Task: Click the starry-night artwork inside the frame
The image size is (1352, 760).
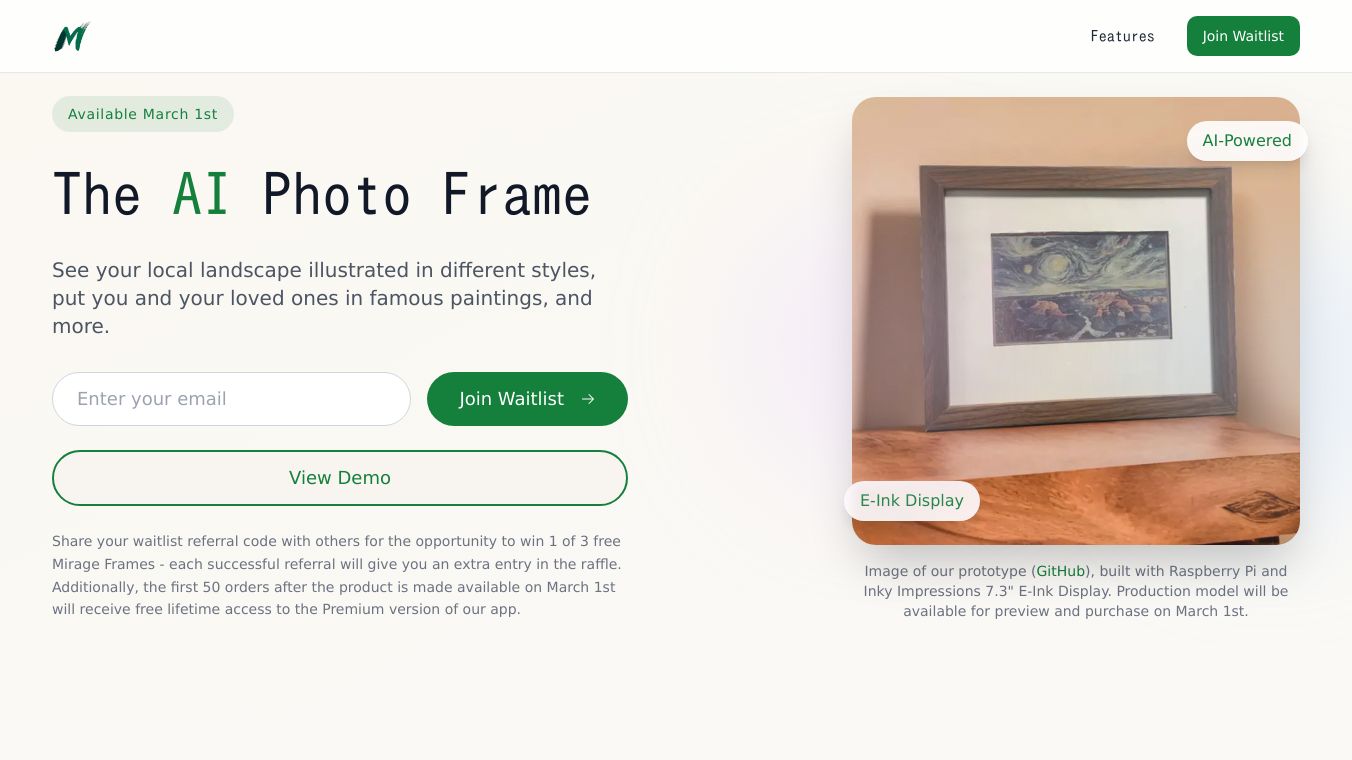Action: click(1081, 287)
